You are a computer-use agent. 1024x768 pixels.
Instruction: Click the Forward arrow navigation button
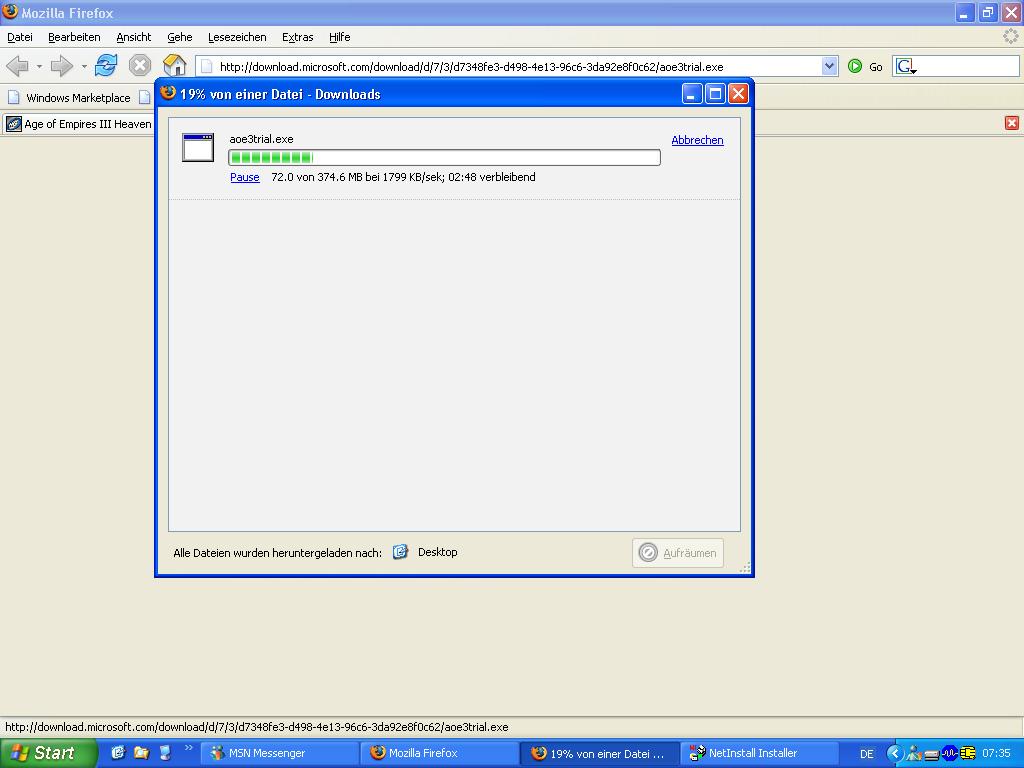click(62, 66)
